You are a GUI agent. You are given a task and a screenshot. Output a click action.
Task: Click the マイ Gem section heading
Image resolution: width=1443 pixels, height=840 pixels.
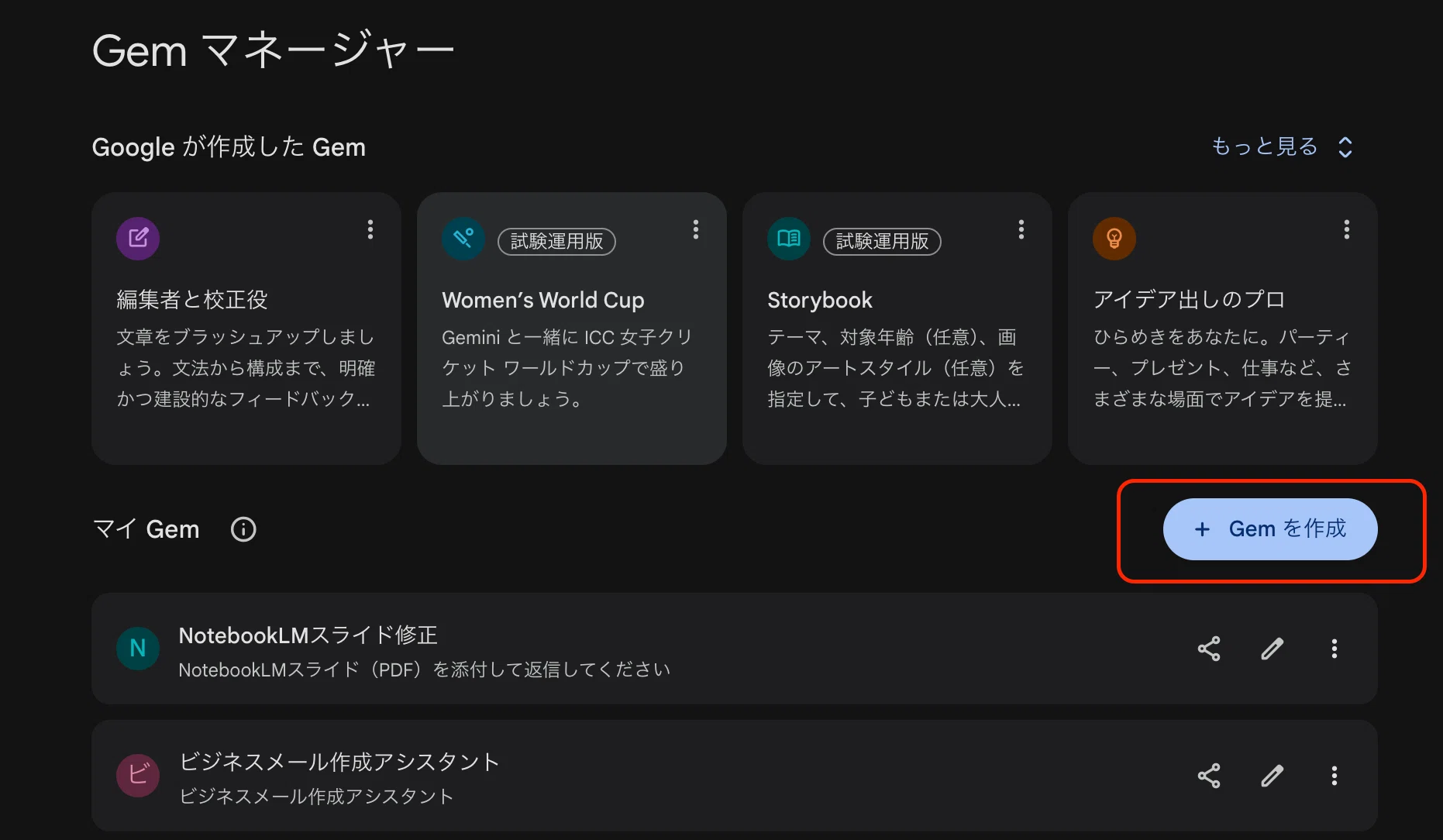click(x=146, y=529)
